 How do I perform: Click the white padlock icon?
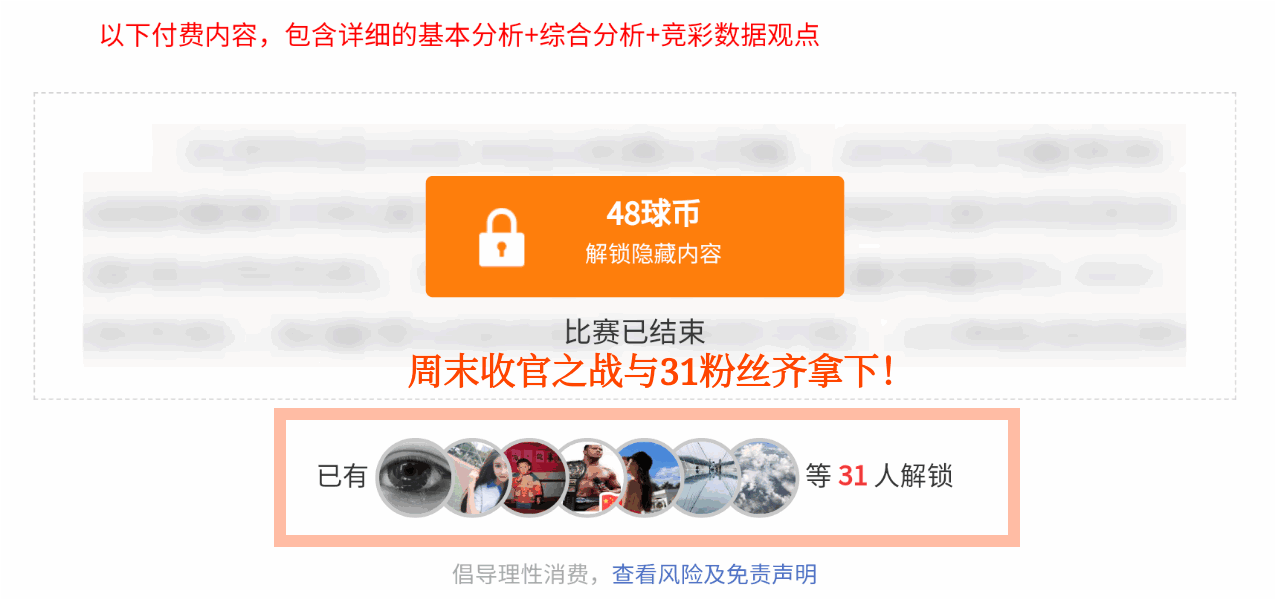tap(502, 237)
